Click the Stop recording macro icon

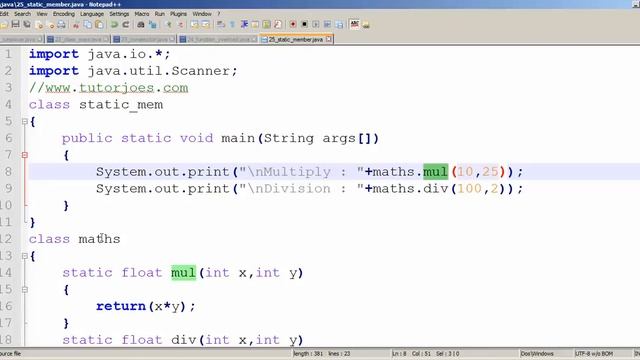tap(304, 24)
